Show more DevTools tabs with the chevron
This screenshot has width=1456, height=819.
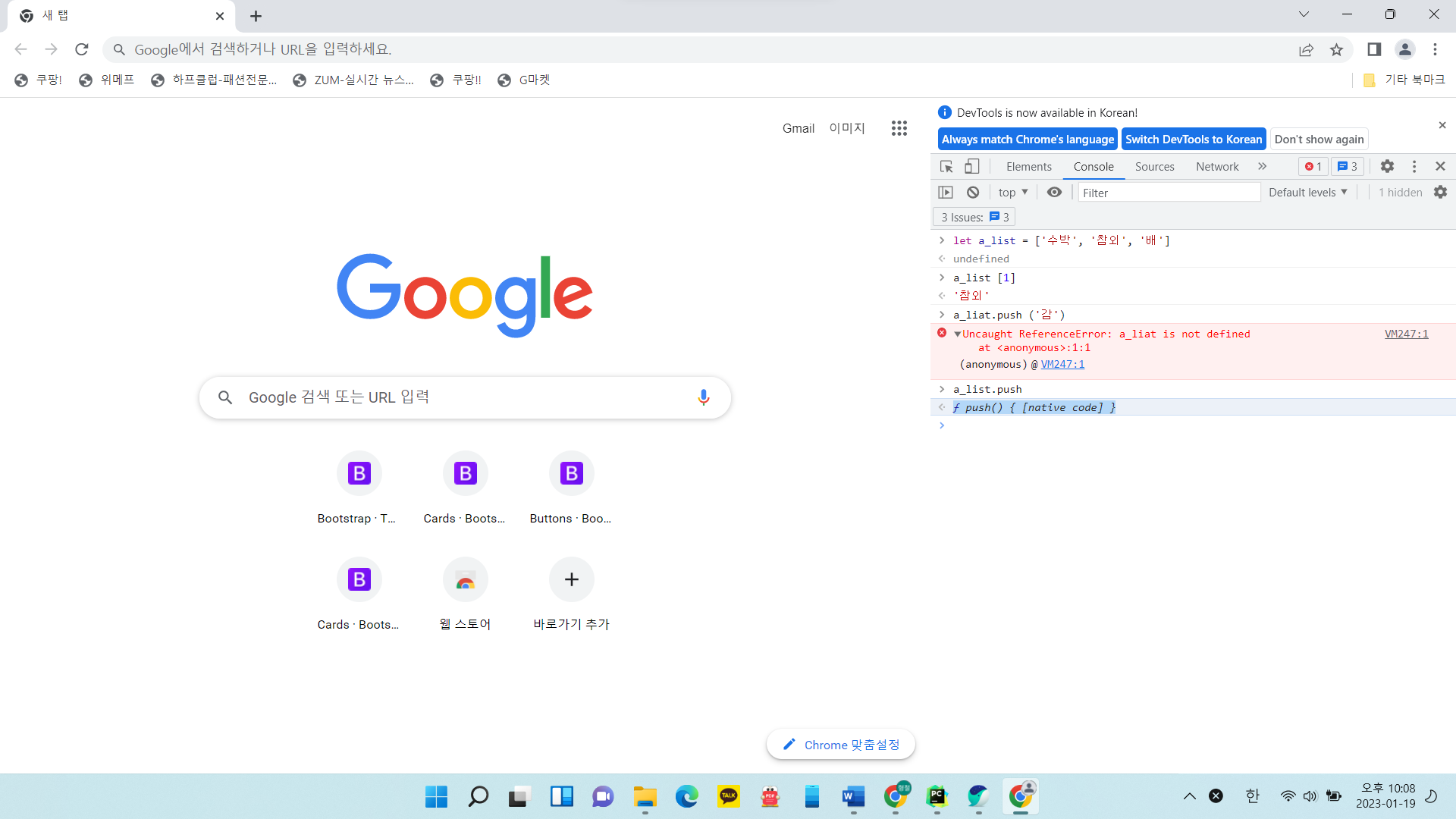click(x=1263, y=166)
